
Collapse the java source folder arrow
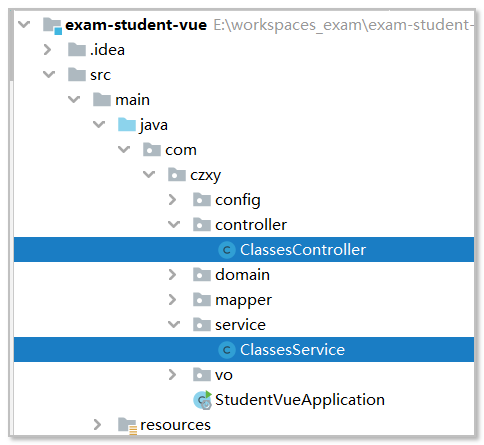point(99,125)
